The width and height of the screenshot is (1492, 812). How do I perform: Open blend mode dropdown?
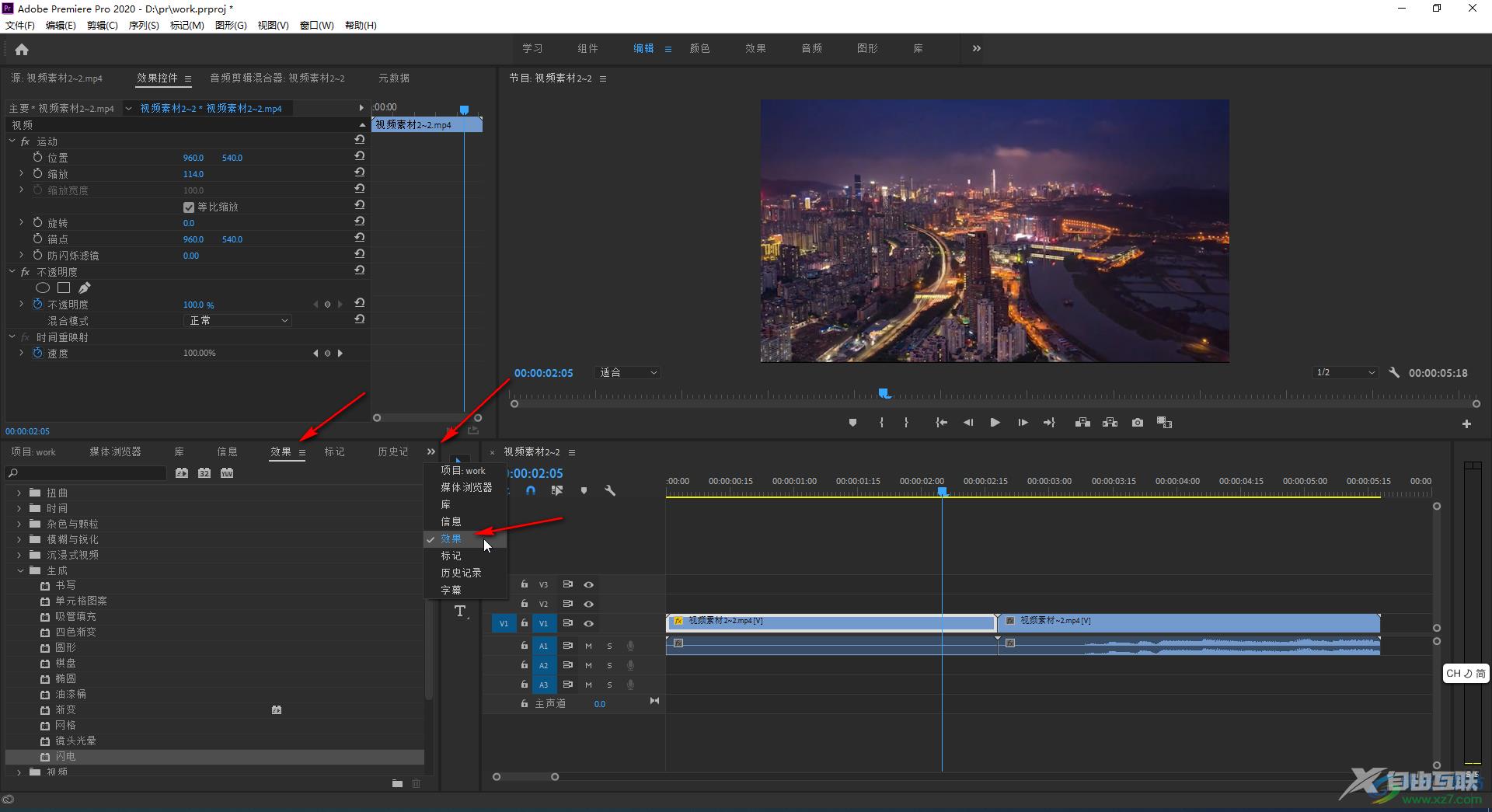pos(238,320)
